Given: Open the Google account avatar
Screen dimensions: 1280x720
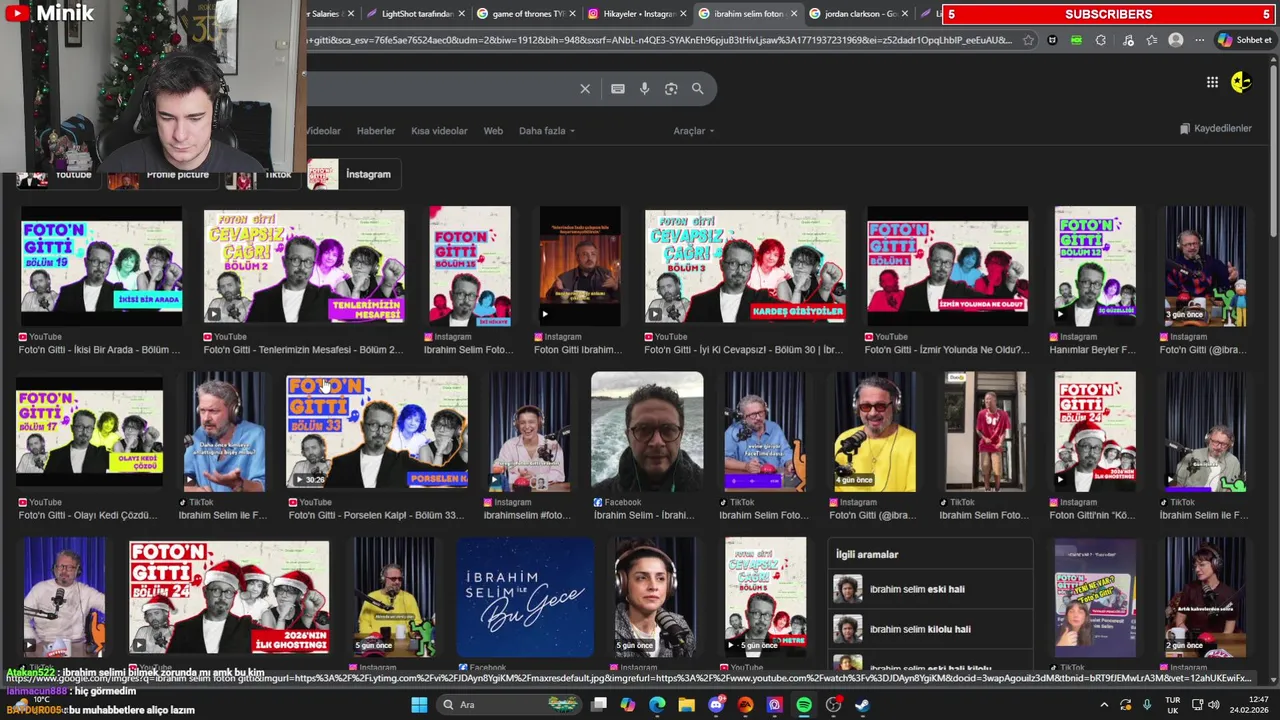Looking at the screenshot, I should (x=1241, y=82).
